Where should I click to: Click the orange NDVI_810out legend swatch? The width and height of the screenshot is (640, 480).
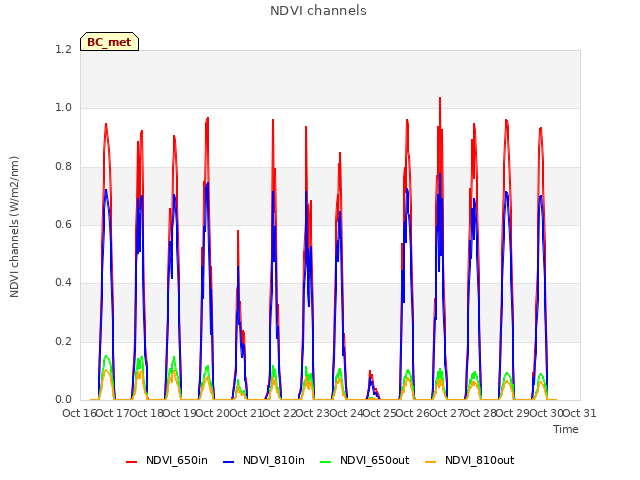(431, 462)
